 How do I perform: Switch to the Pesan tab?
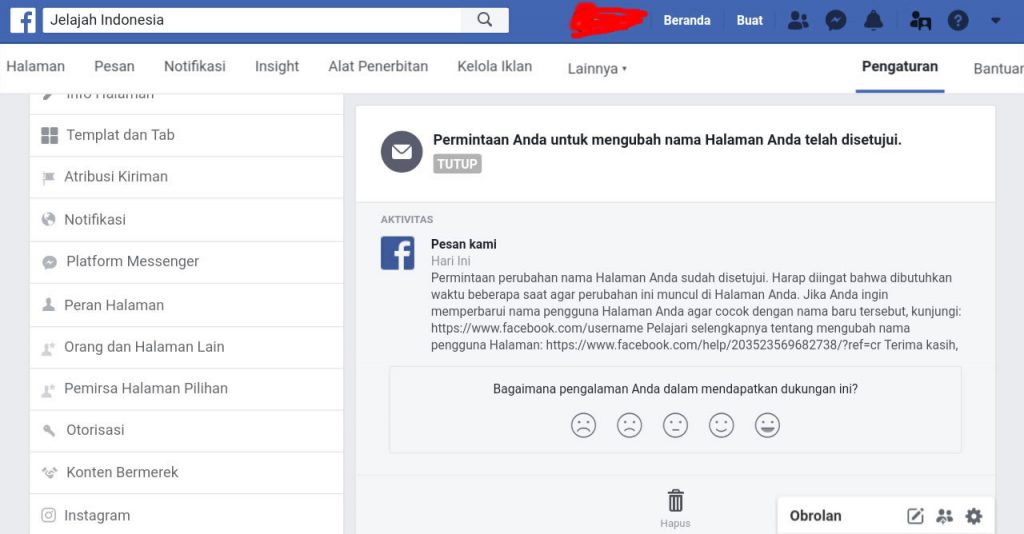point(114,66)
